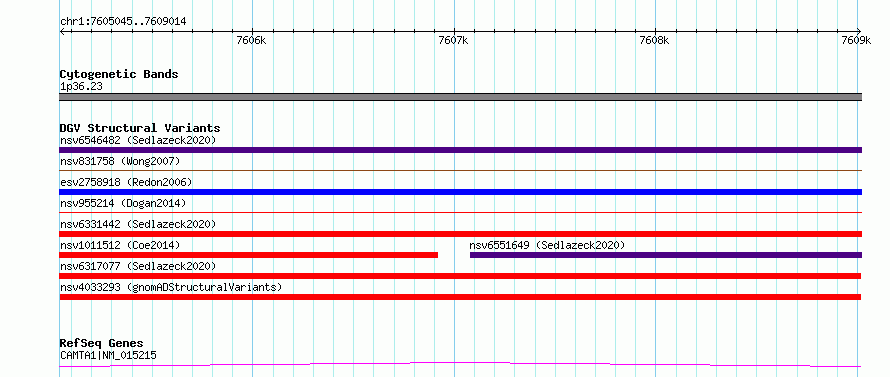890x377 pixels.
Task: Click the Cytogenetic Bands track title
Action: pyautogui.click(x=119, y=74)
